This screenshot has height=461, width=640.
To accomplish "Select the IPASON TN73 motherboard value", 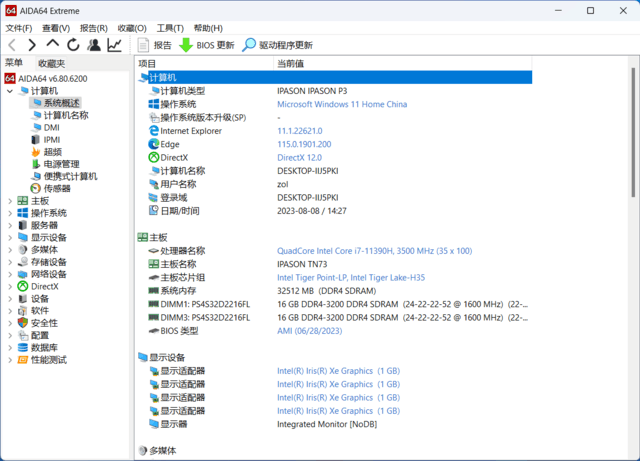I will coord(302,264).
